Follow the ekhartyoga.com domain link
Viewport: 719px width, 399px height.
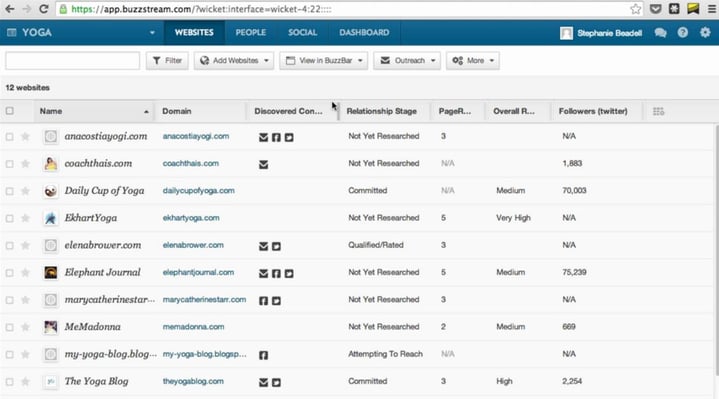point(191,218)
